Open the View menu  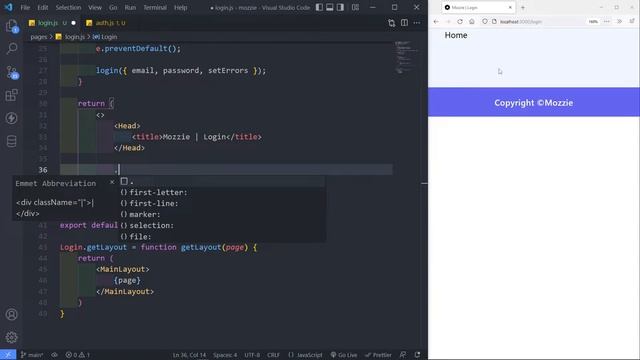click(95, 7)
